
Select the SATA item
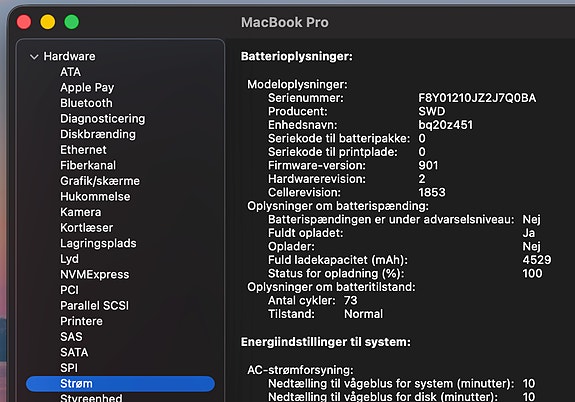click(74, 352)
